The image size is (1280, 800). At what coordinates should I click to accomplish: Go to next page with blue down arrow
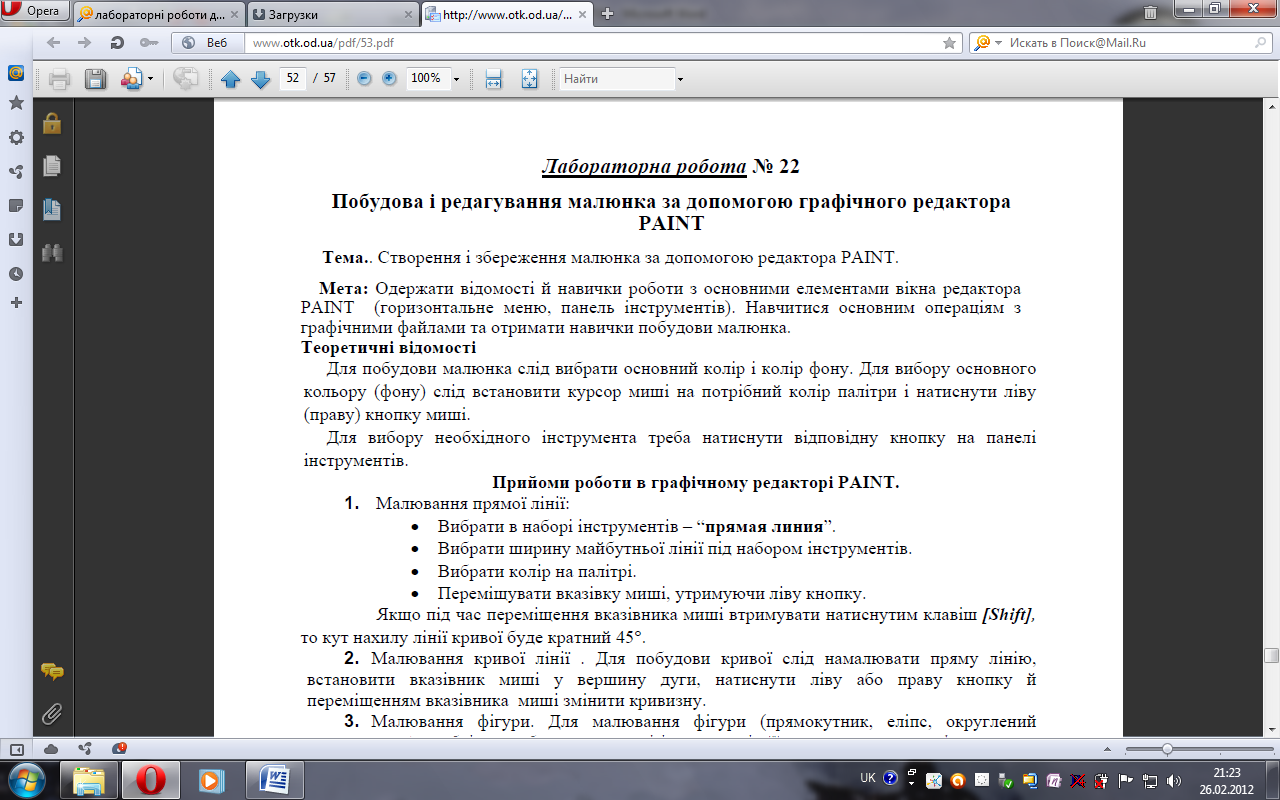[261, 79]
